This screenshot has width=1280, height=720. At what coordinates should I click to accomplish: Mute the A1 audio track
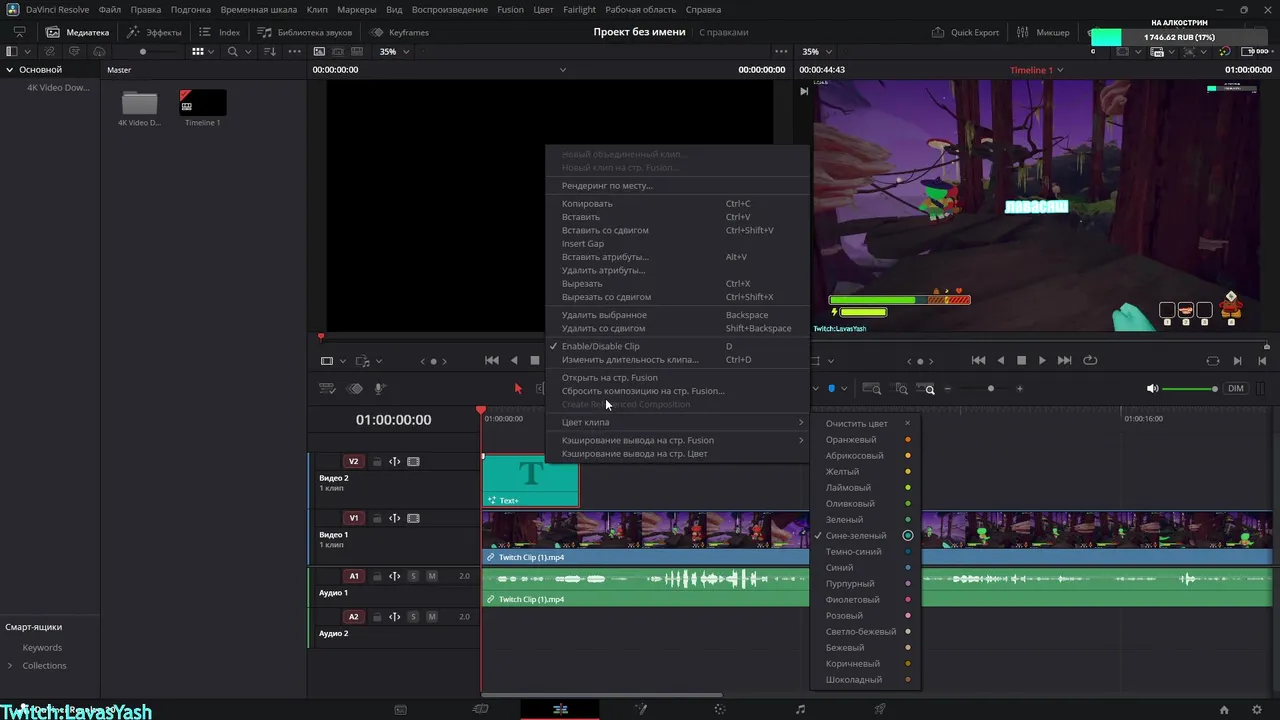432,576
